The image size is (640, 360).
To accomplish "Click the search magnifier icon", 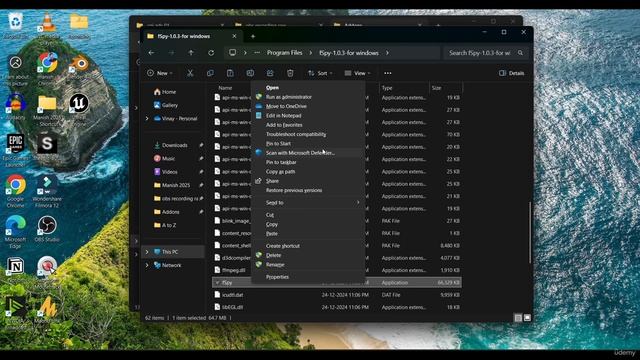I will [520, 53].
